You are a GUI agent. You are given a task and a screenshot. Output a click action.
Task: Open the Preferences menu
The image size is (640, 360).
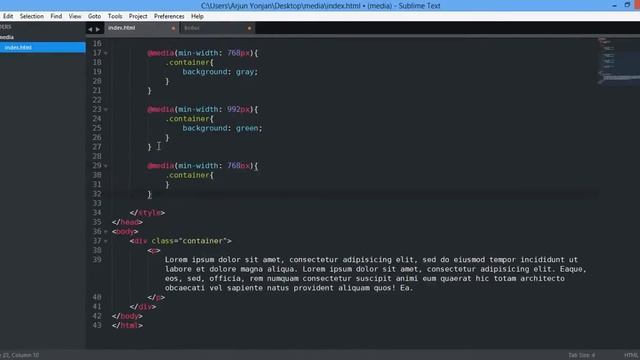pos(169,16)
